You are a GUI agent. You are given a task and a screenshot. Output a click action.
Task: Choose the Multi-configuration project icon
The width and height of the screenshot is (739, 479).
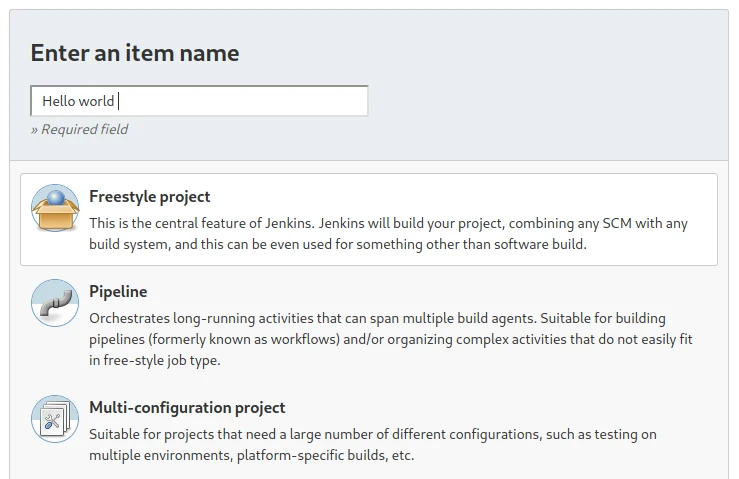point(54,419)
